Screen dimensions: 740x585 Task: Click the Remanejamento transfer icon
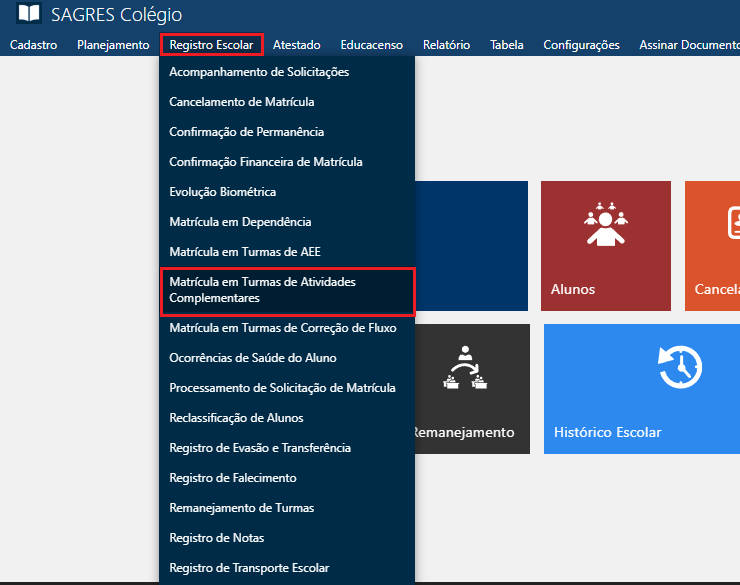pos(464,370)
